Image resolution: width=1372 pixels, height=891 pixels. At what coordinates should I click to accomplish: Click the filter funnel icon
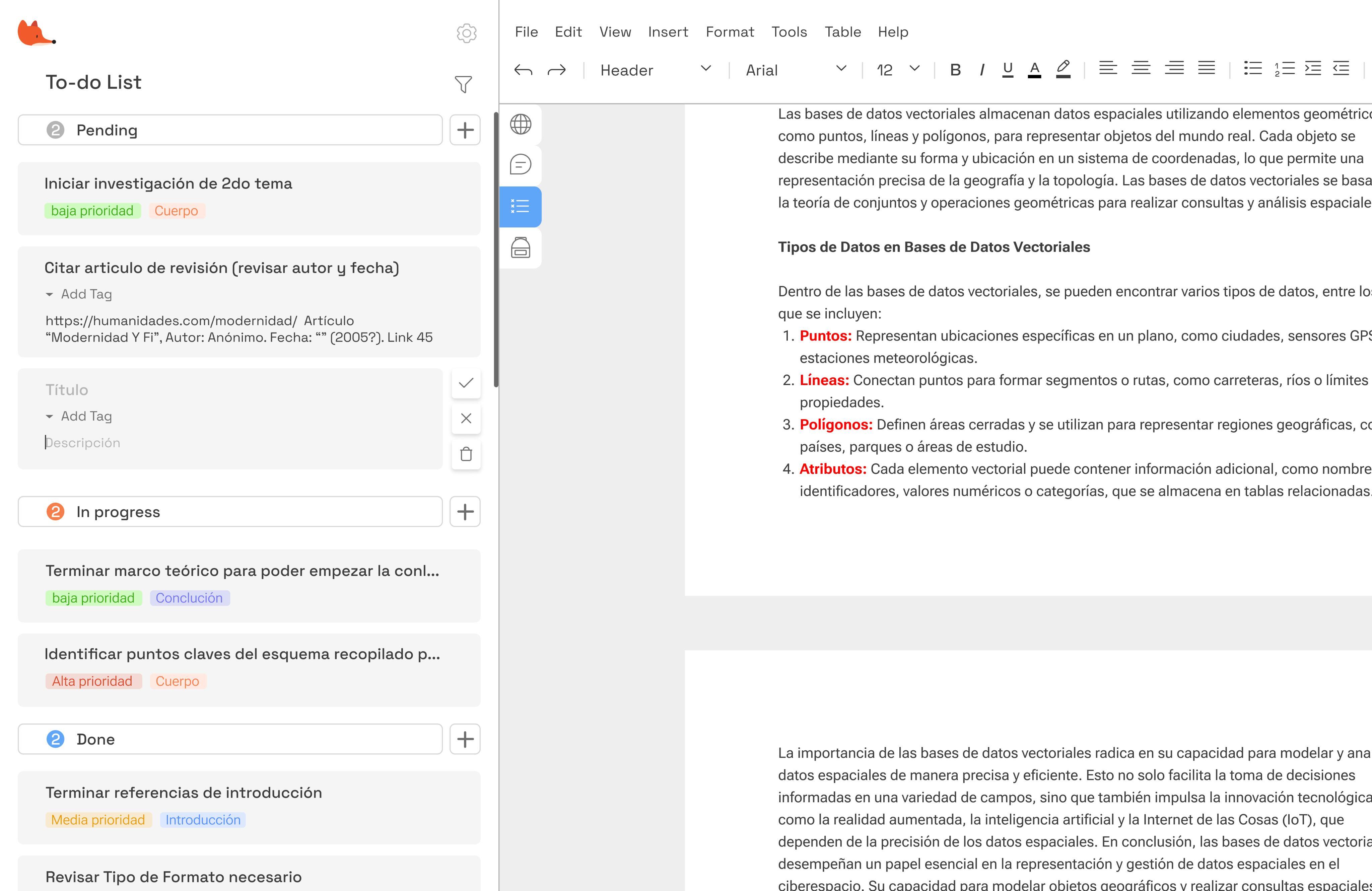coord(463,84)
